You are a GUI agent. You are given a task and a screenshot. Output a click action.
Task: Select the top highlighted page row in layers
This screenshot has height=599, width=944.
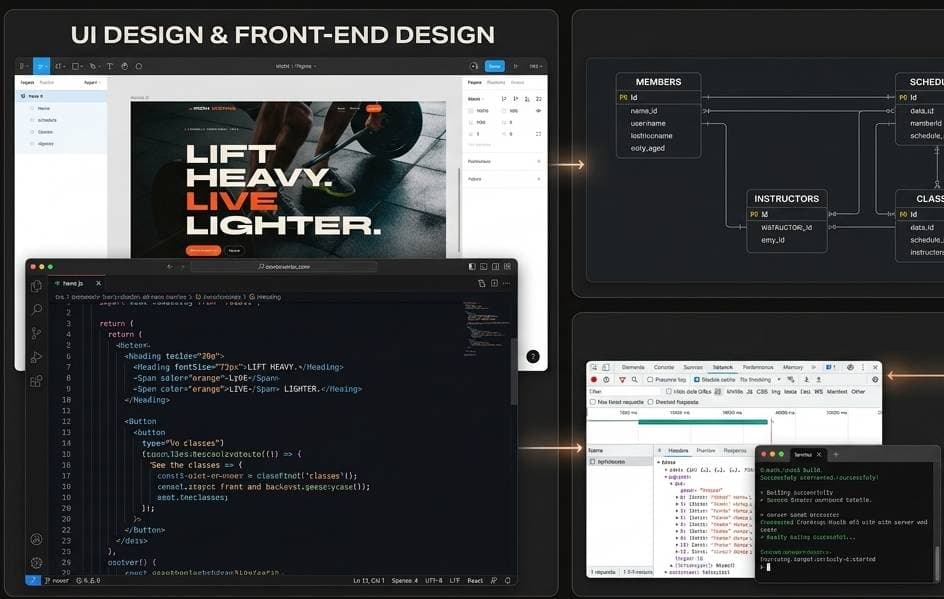click(x=61, y=96)
